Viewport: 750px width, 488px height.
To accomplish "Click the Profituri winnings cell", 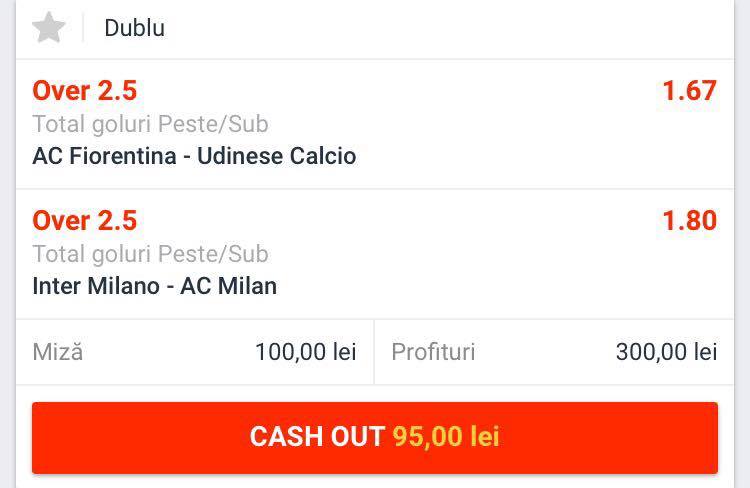I will pos(554,352).
